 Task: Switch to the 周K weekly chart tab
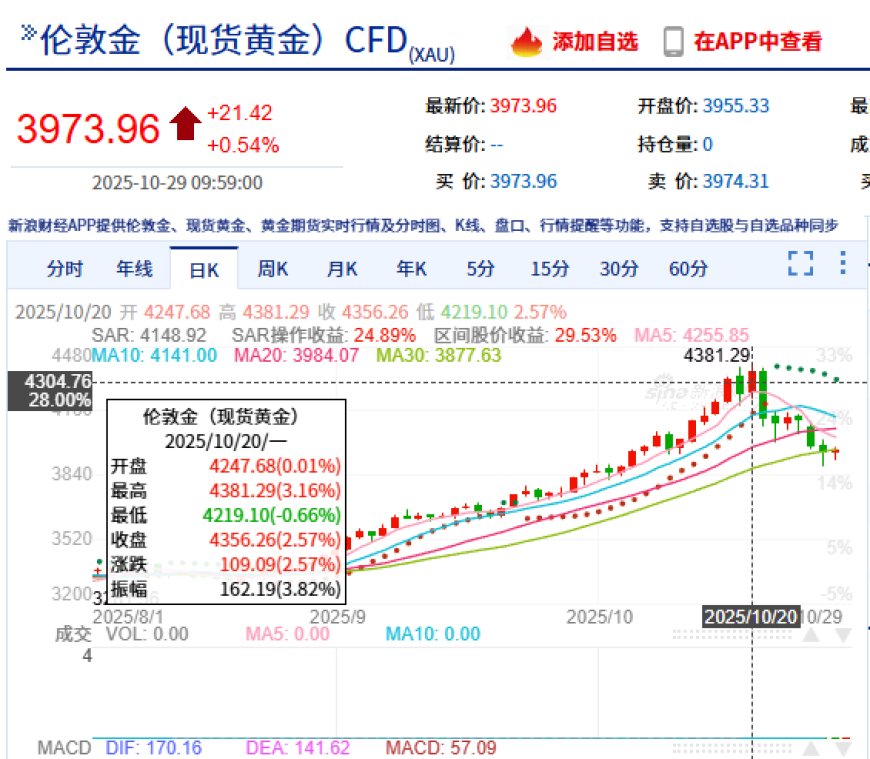pyautogui.click(x=271, y=268)
